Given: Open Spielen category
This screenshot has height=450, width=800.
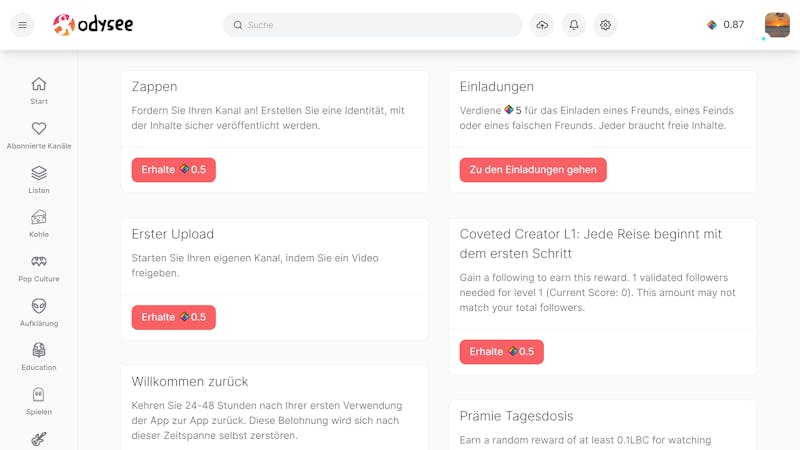Looking at the screenshot, I should click(x=39, y=401).
